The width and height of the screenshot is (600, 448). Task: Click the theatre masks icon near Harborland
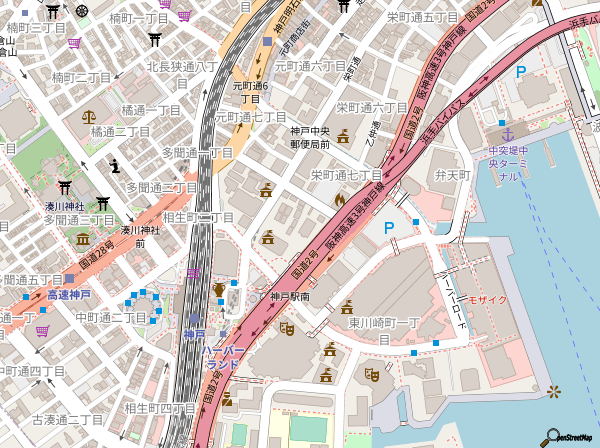click(x=286, y=328)
